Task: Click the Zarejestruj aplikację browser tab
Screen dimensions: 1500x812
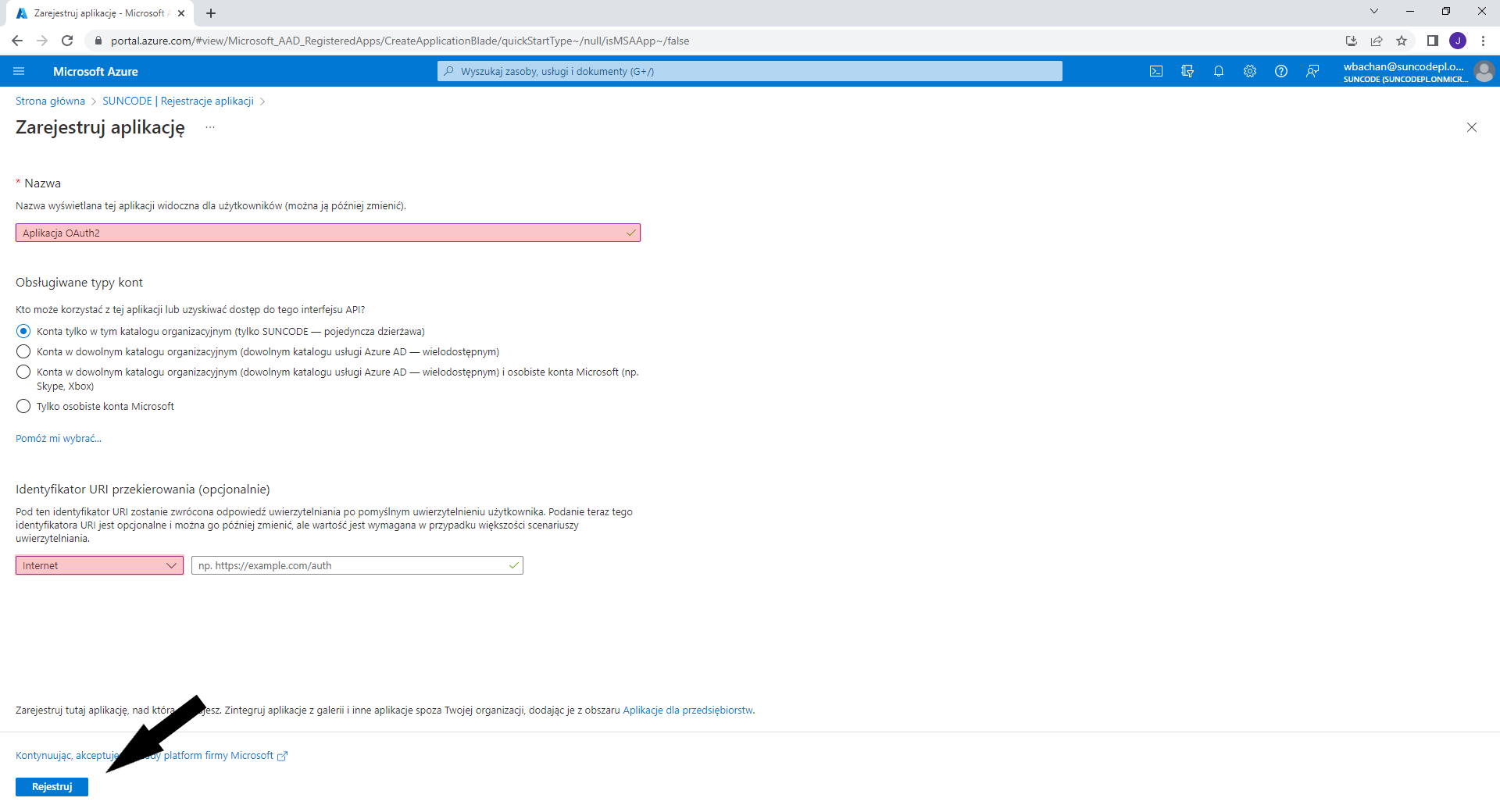Action: tap(100, 13)
